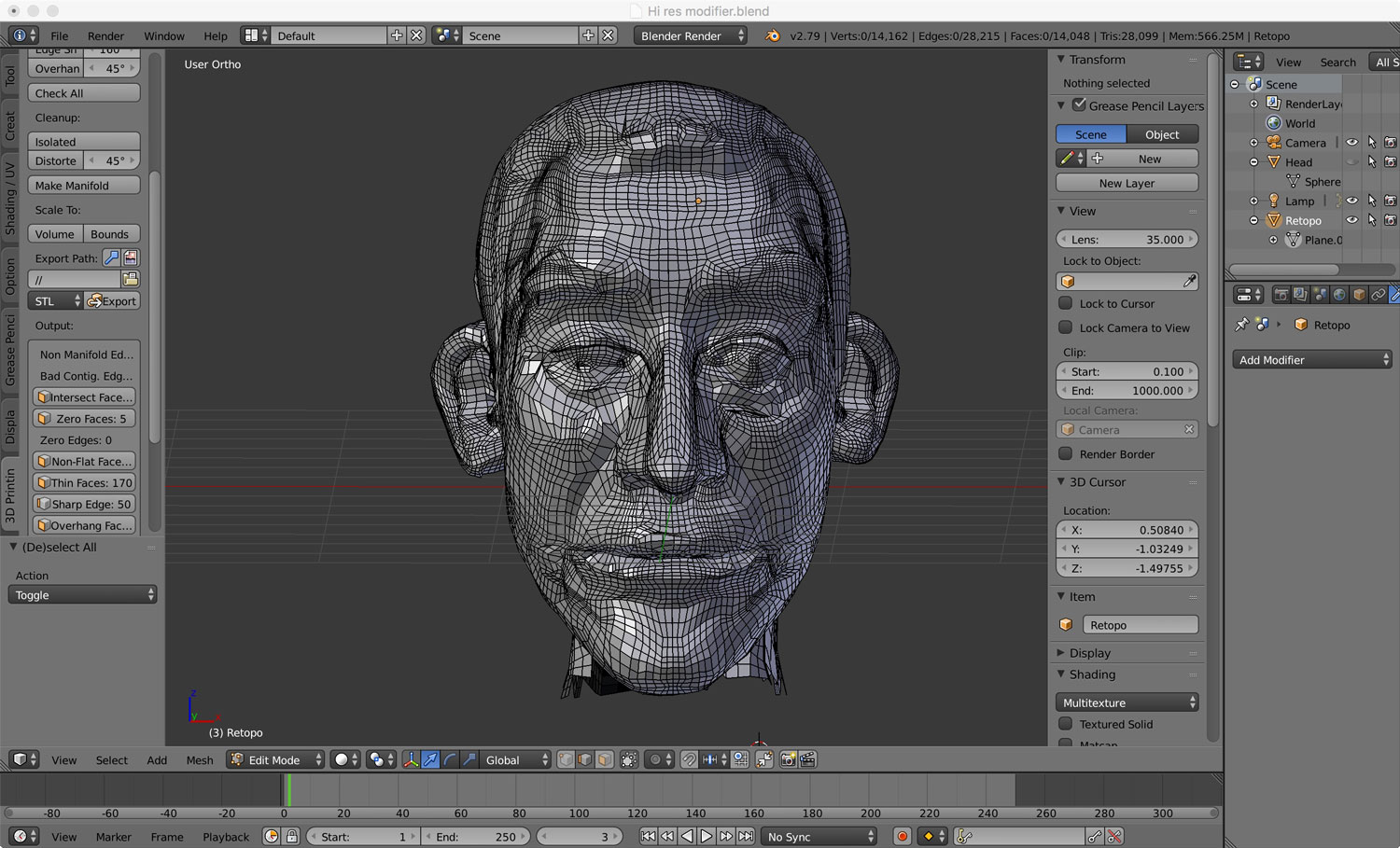Hide the Retopo object via eye icon
This screenshot has width=1400, height=848.
pyautogui.click(x=1351, y=221)
